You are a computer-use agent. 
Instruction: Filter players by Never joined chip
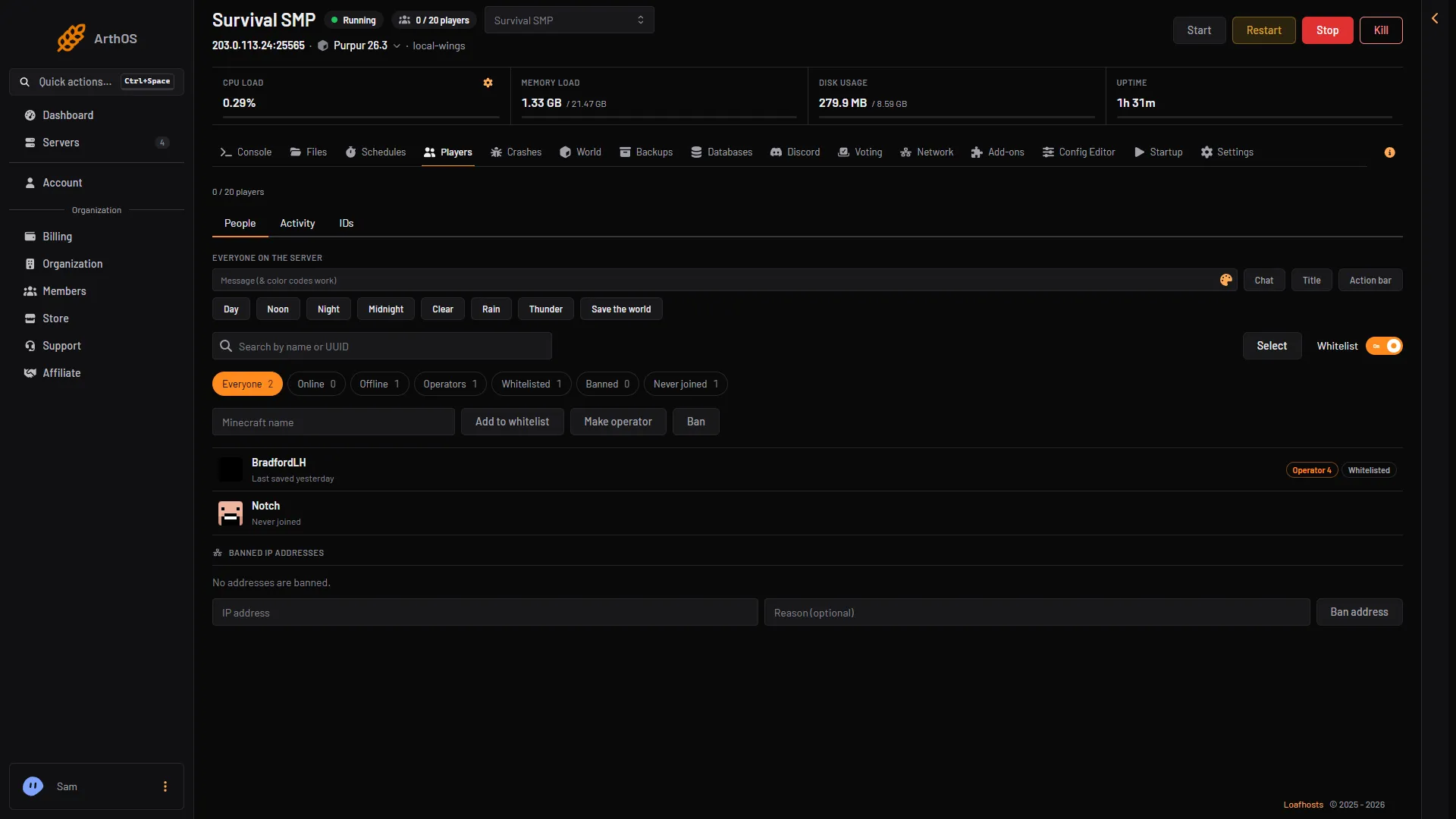point(686,384)
